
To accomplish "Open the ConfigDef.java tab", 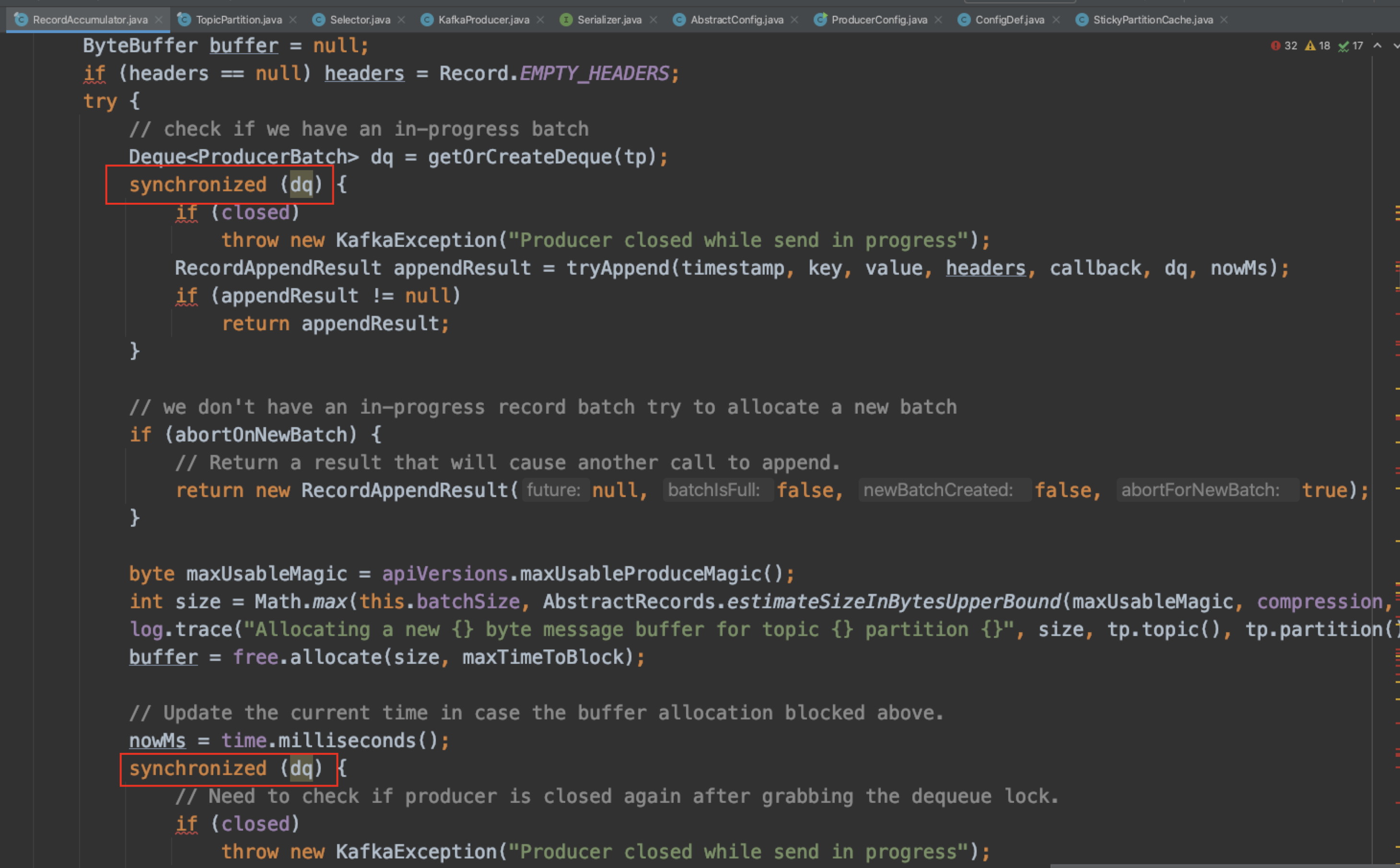I will tap(1009, 20).
